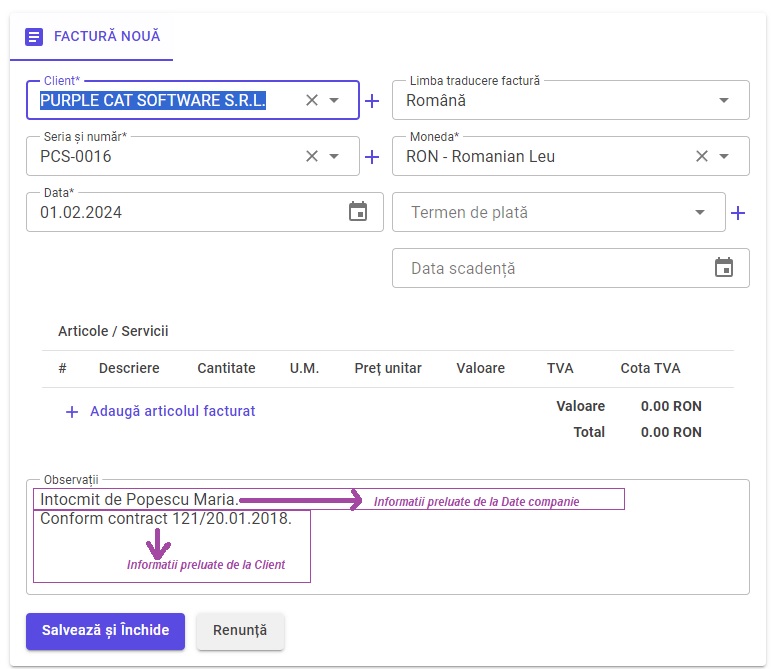Open the calendar for Data scadență

724,268
